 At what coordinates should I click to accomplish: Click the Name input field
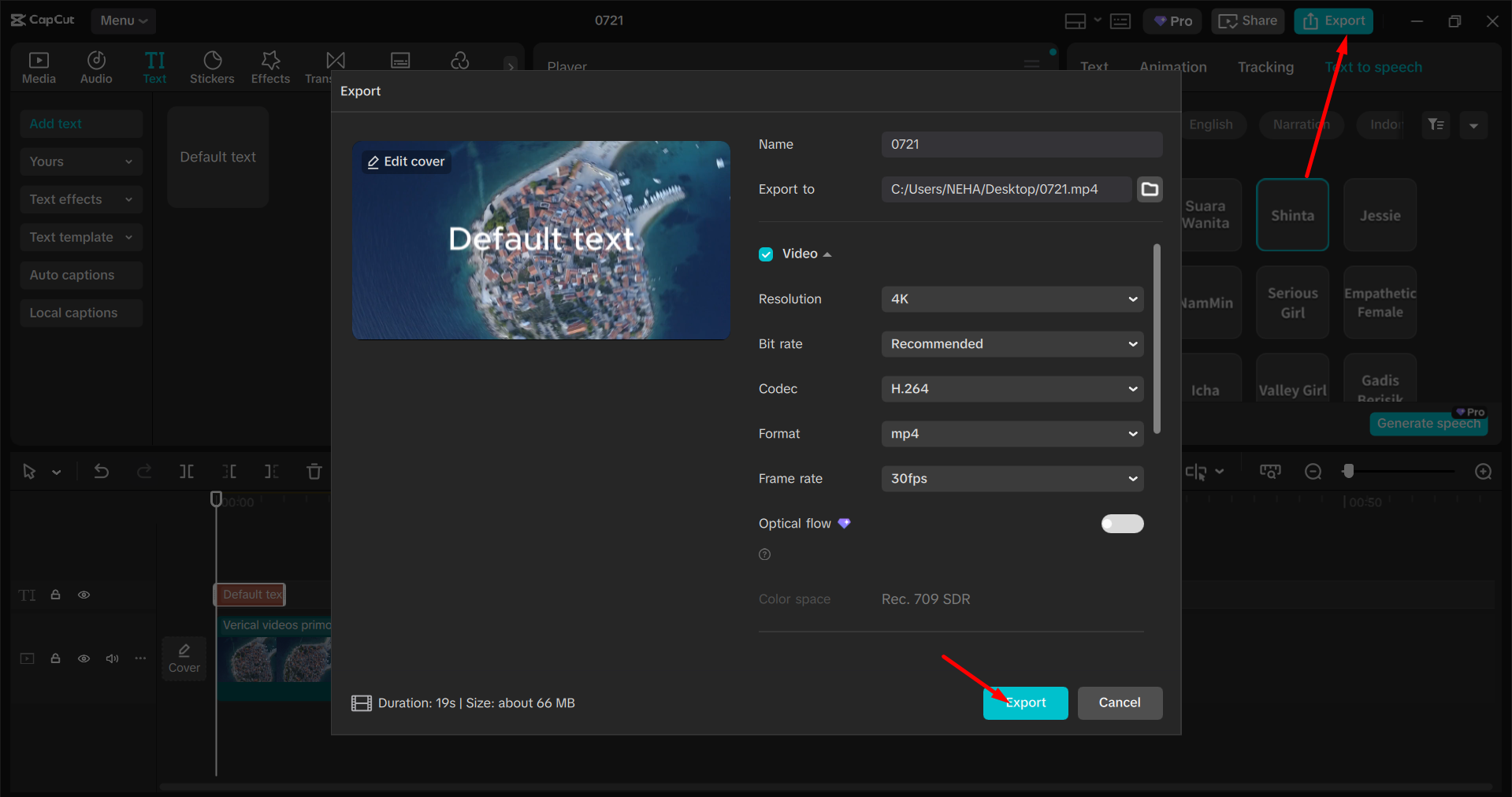pos(1022,144)
